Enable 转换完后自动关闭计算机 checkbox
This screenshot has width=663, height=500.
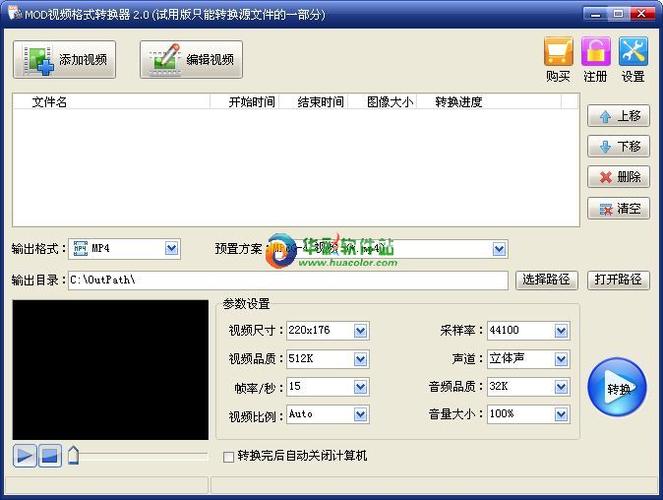click(228, 457)
